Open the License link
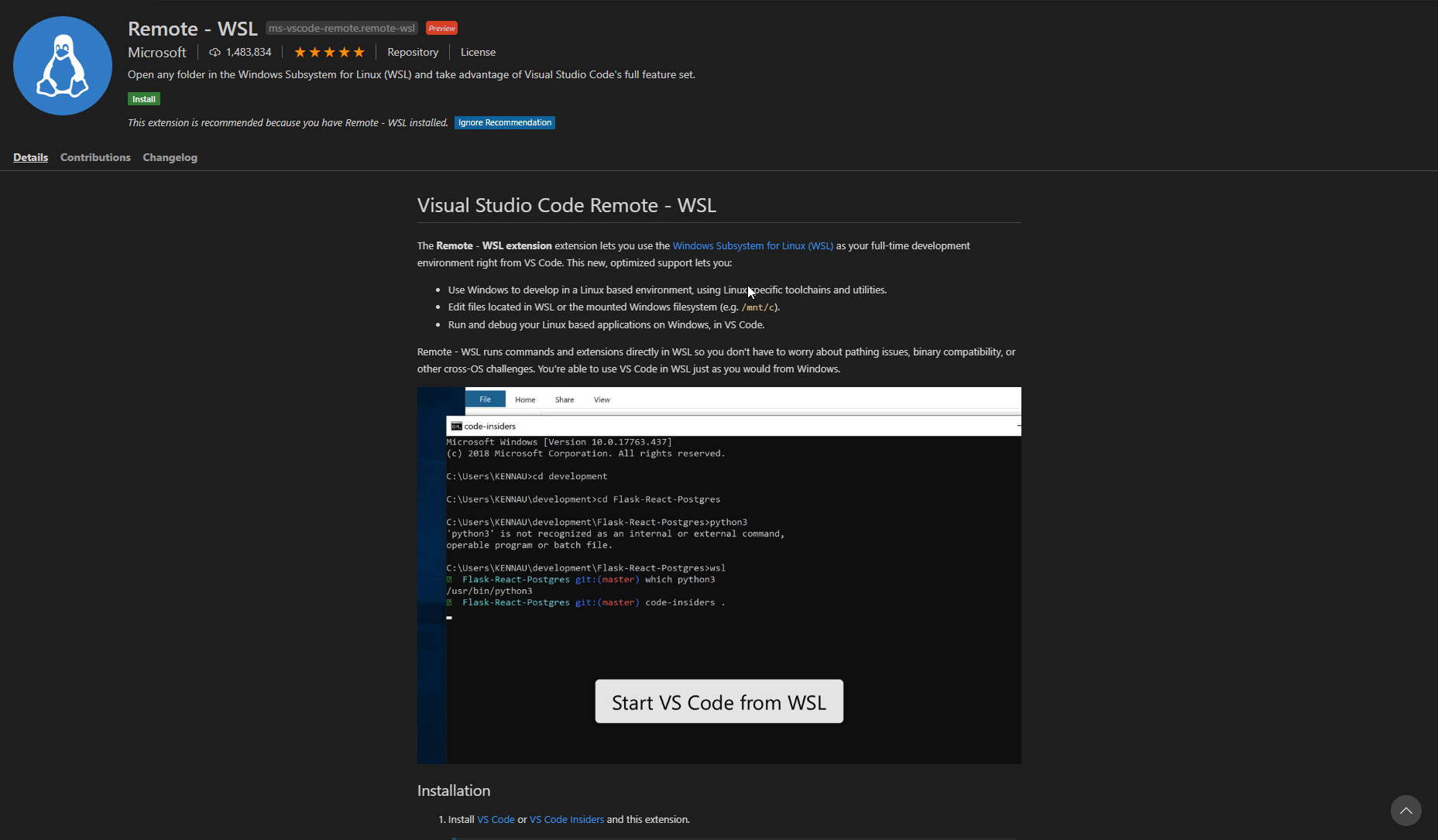Image resolution: width=1438 pixels, height=840 pixels. [478, 52]
